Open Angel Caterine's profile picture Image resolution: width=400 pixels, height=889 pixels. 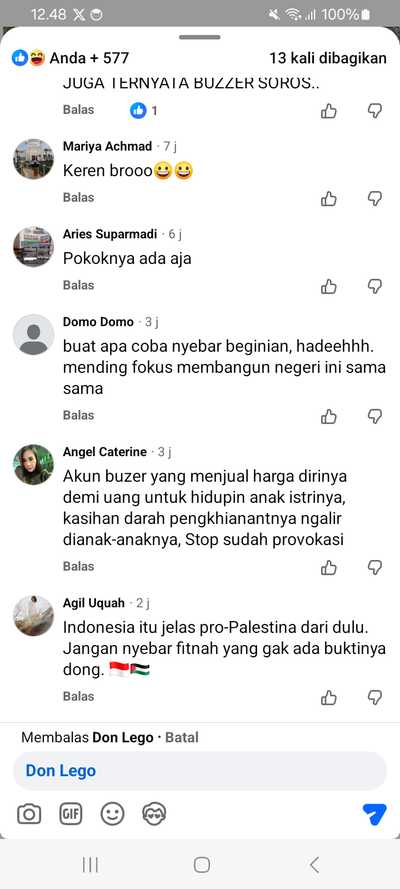tap(33, 464)
